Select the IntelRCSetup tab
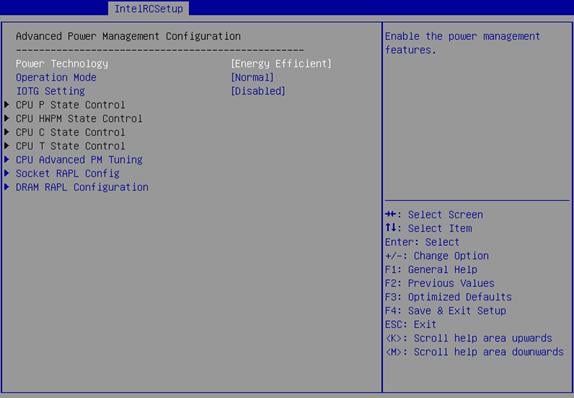This screenshot has width=574, height=398. (x=148, y=8)
